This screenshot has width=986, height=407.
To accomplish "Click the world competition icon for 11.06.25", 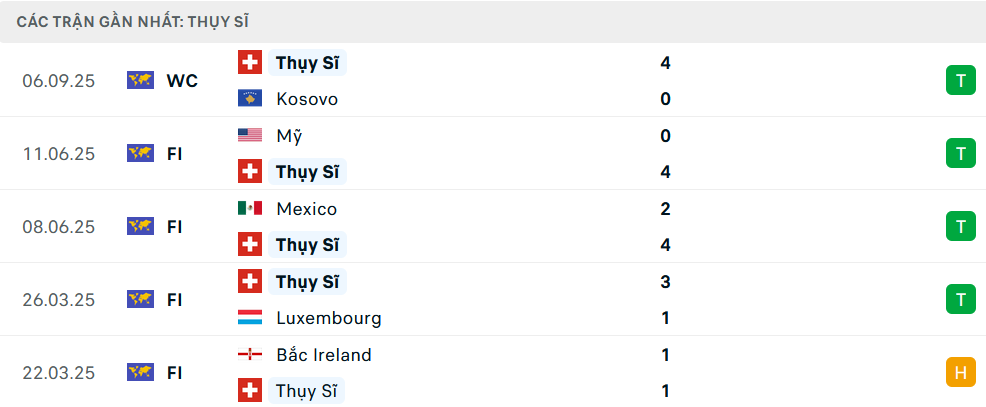I will 140,153.
